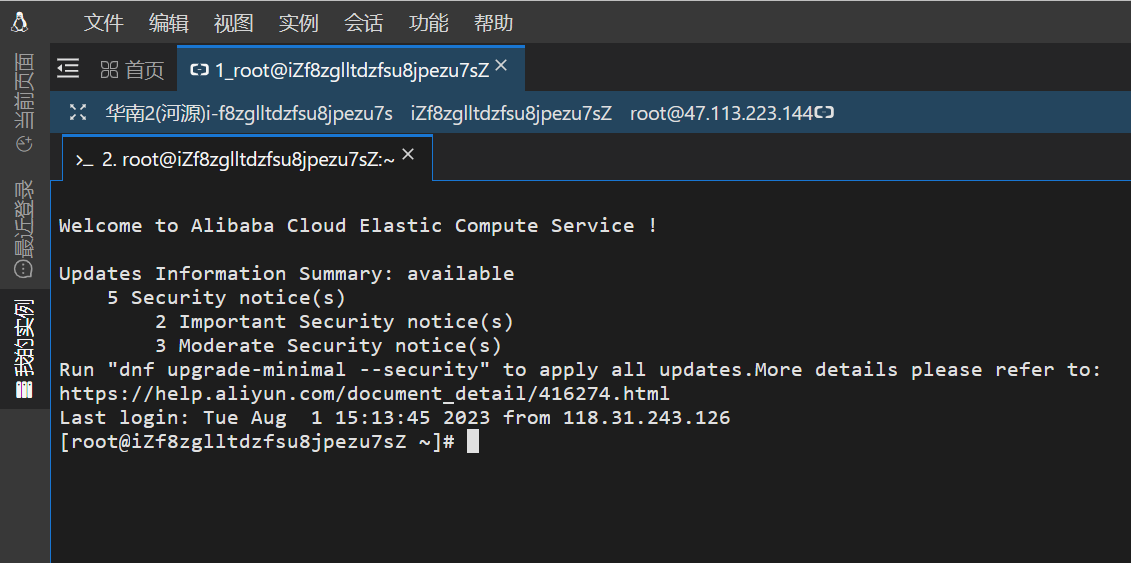Viewport: 1131px width, 563px height.
Task: Click the link icon after root@47.113.223.144
Action: 825,113
